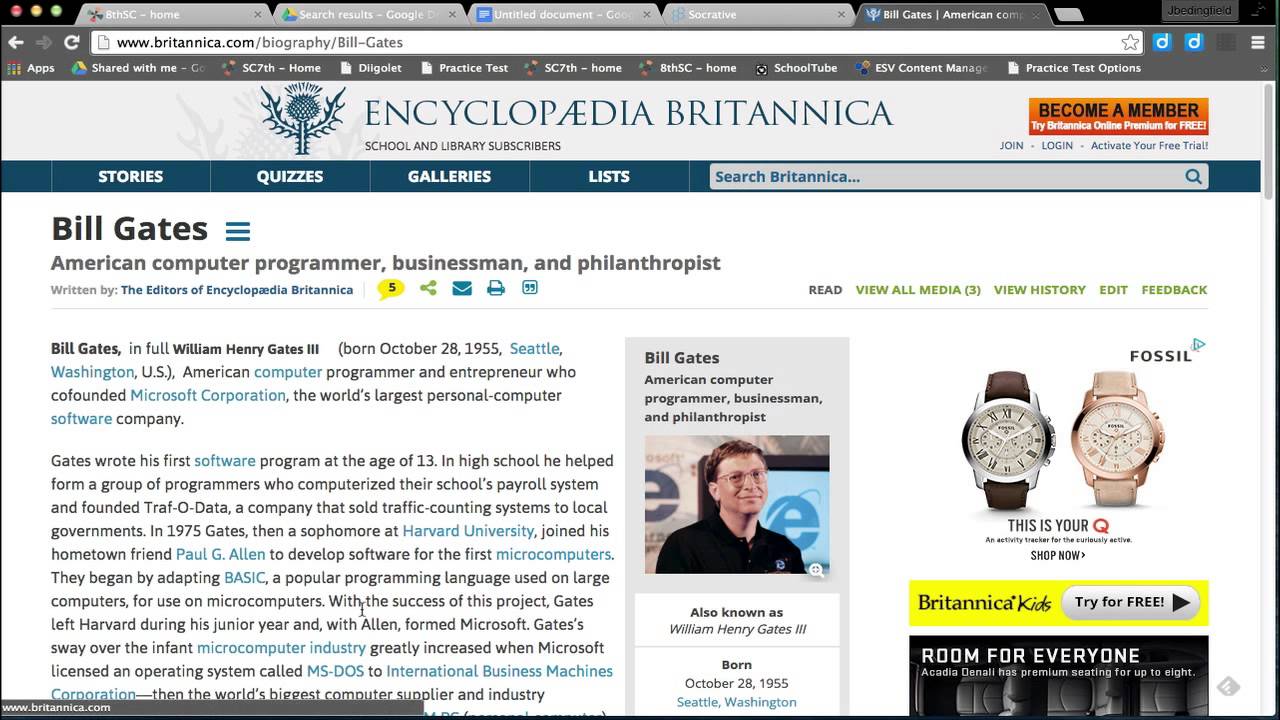Share the article with the green share icon

(428, 288)
